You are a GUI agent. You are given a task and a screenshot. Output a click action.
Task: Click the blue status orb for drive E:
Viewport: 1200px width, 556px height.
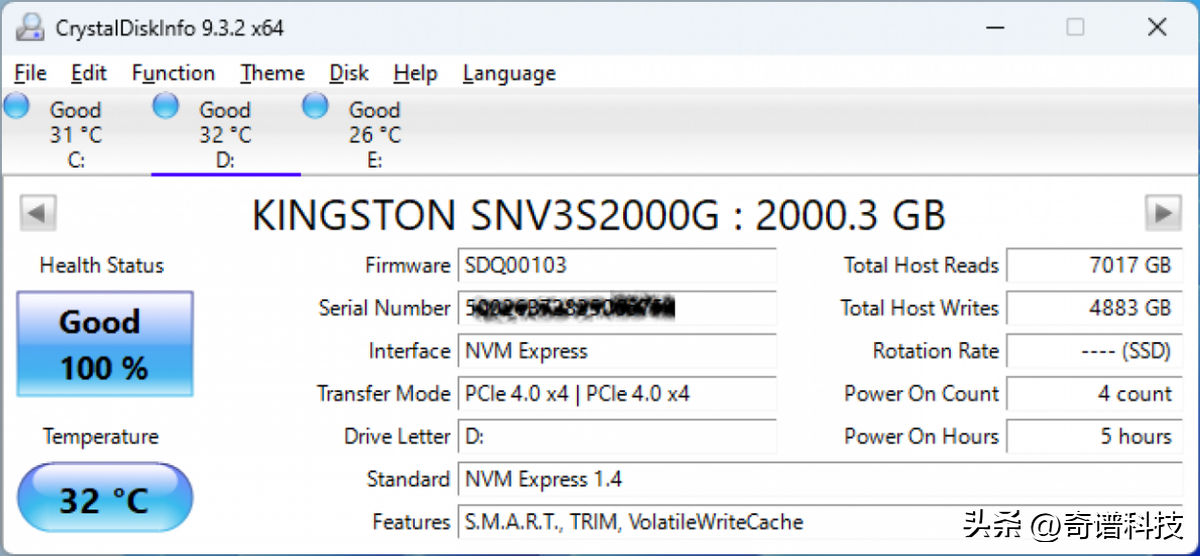315,105
